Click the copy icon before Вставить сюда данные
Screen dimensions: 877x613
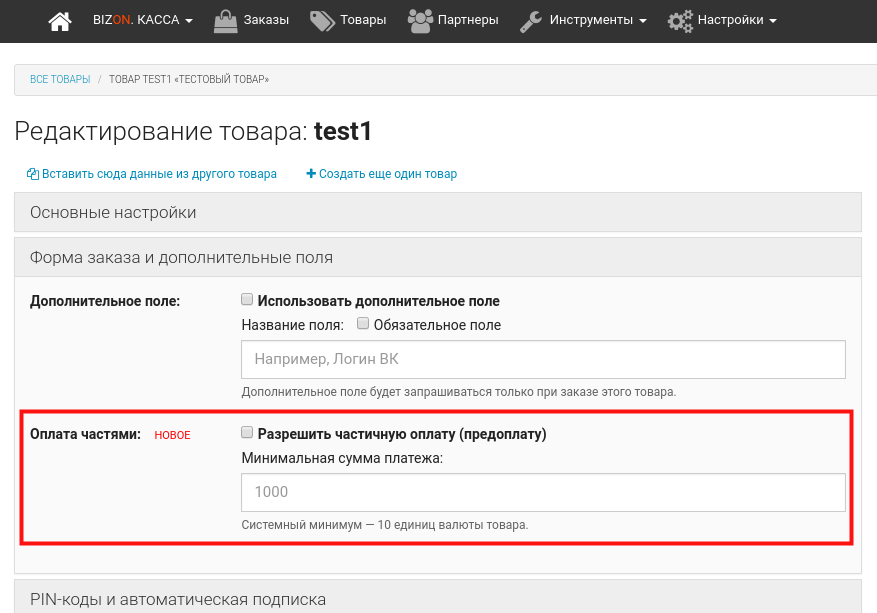click(x=33, y=174)
